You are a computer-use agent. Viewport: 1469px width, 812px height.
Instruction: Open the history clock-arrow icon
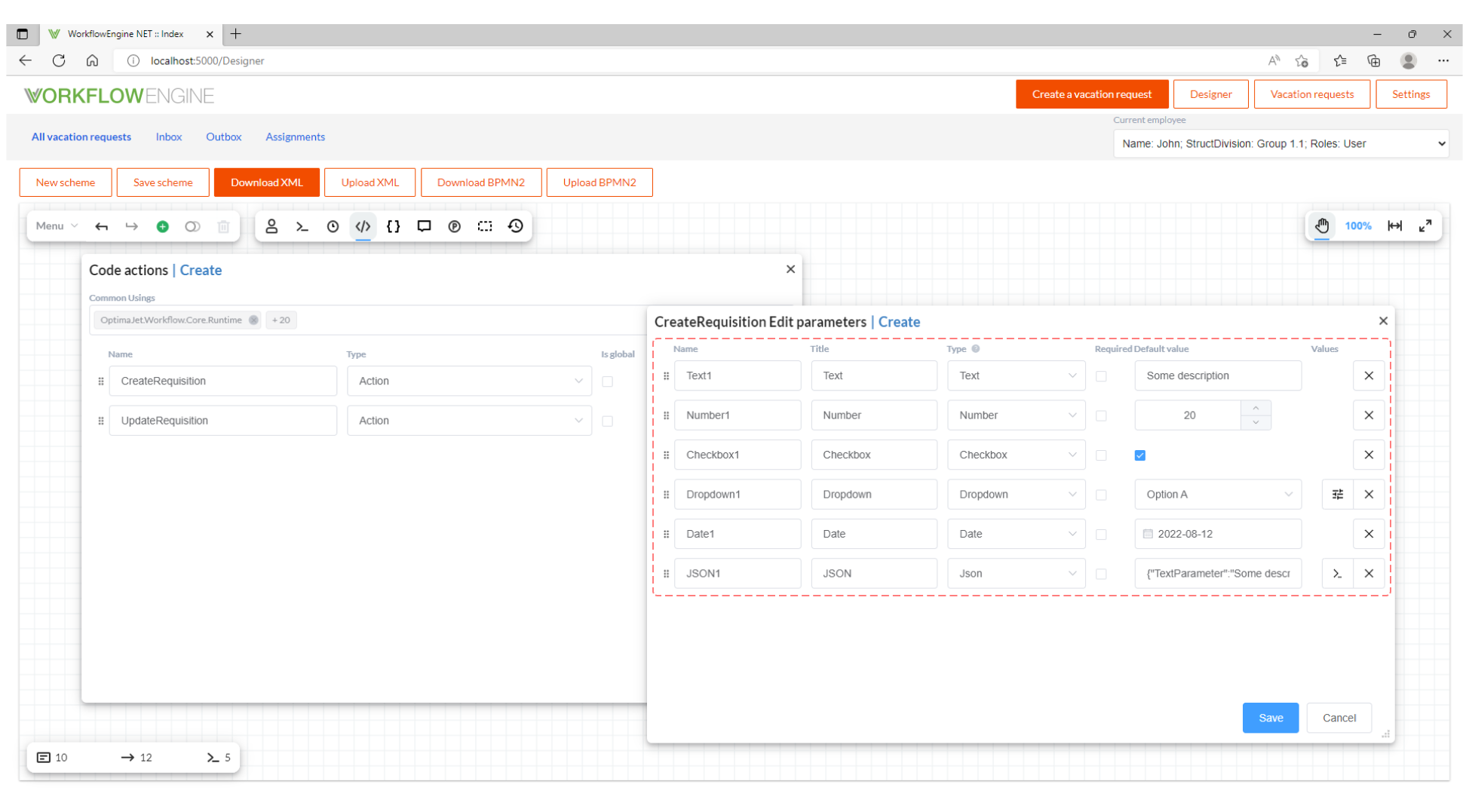click(x=516, y=226)
